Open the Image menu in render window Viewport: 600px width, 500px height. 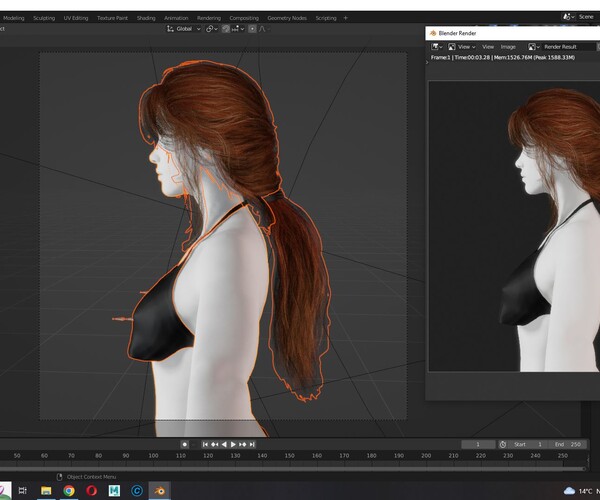[508, 47]
